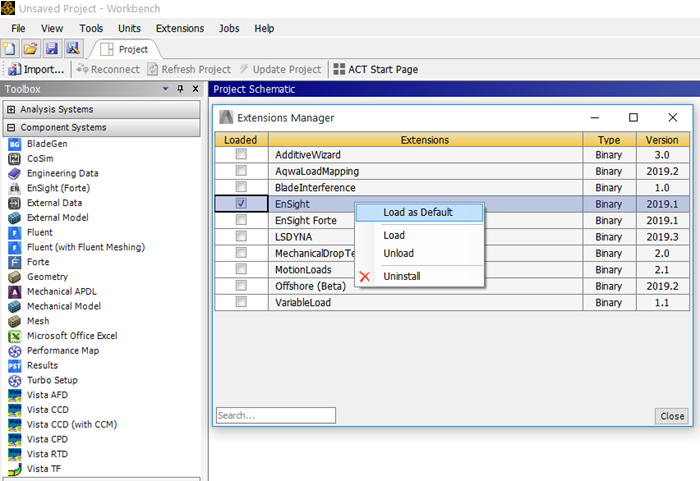Open the Extensions menu

pos(180,29)
